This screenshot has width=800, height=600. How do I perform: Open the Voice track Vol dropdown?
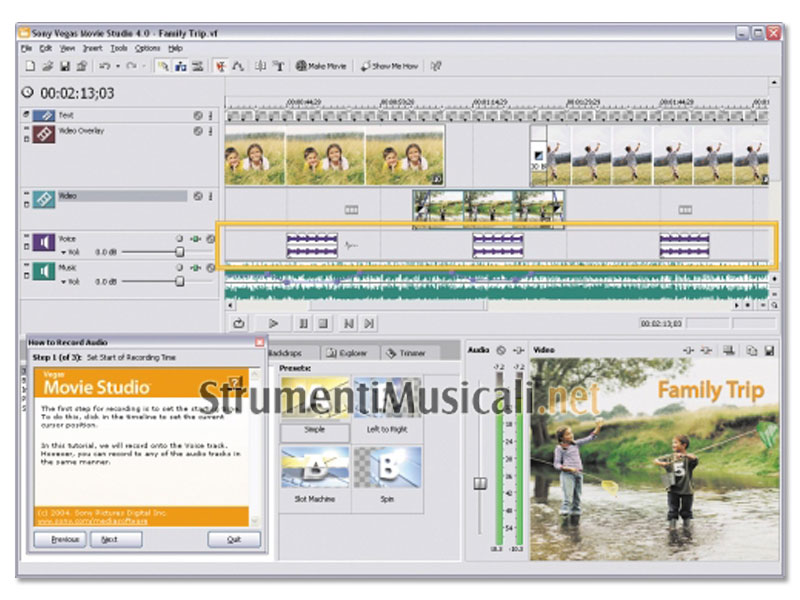click(x=64, y=253)
